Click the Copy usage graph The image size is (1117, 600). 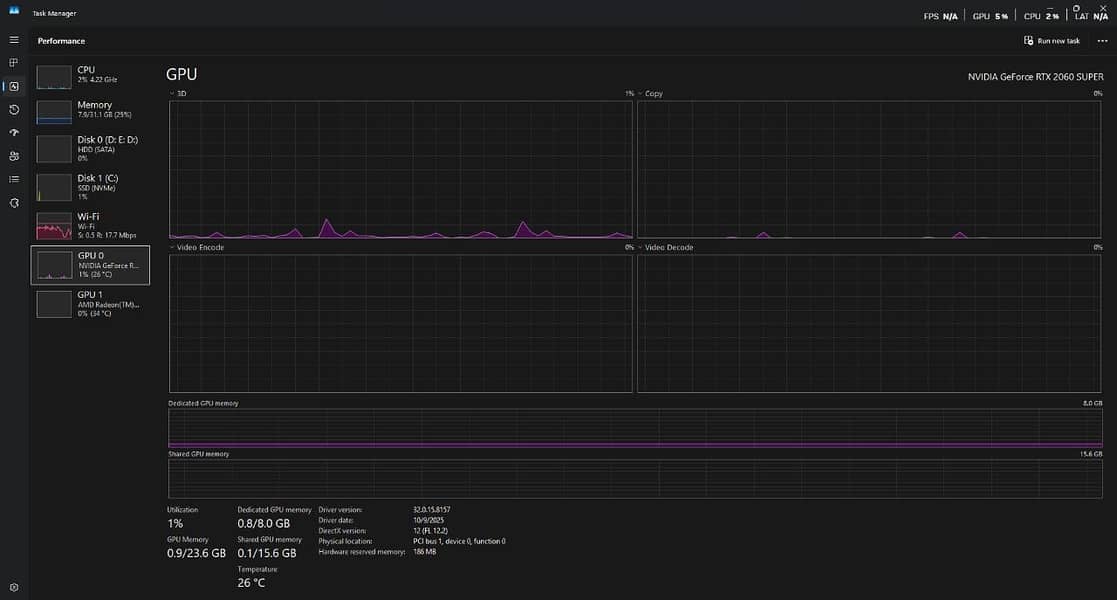(x=869, y=170)
